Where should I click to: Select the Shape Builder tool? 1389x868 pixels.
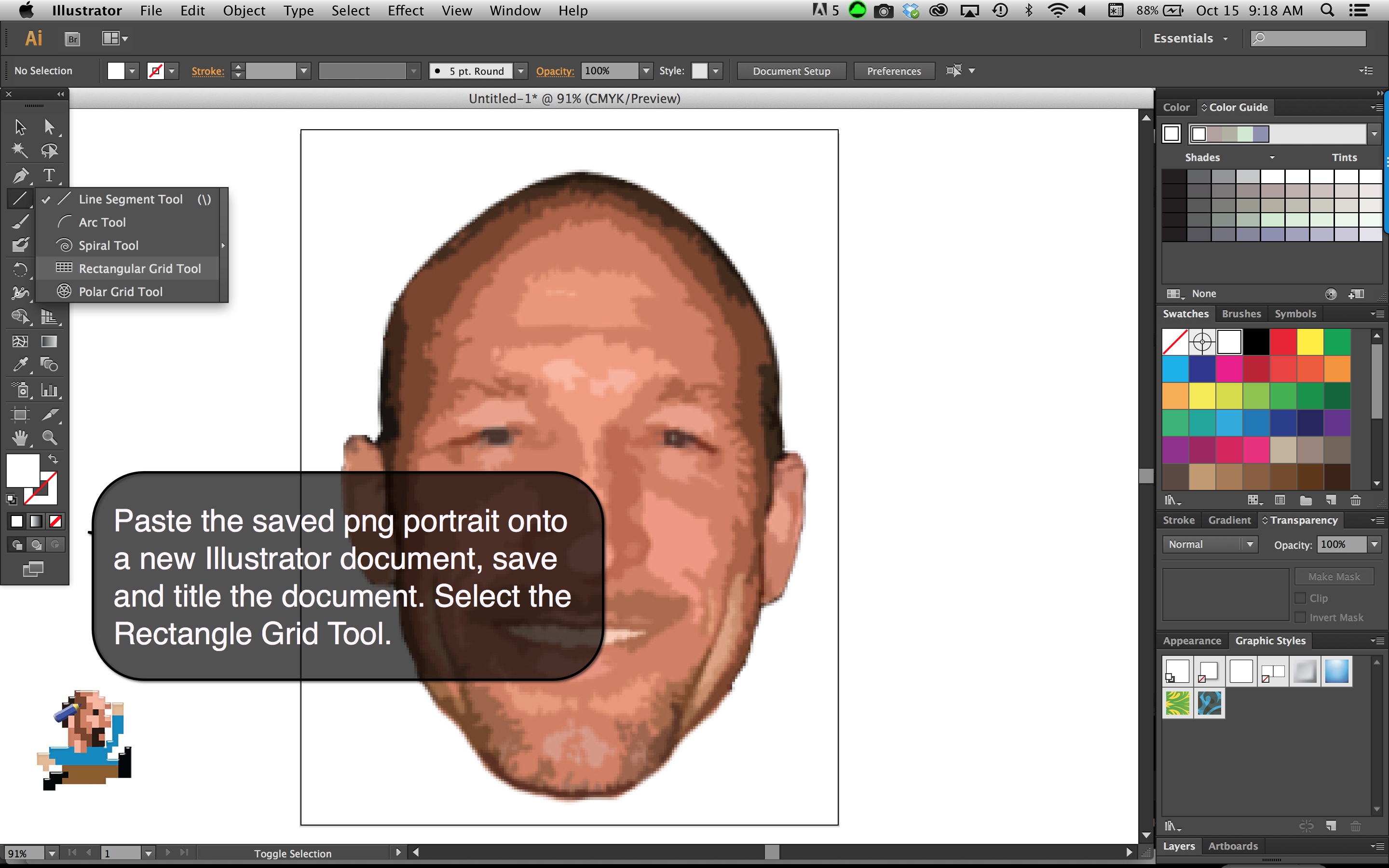coord(20,316)
